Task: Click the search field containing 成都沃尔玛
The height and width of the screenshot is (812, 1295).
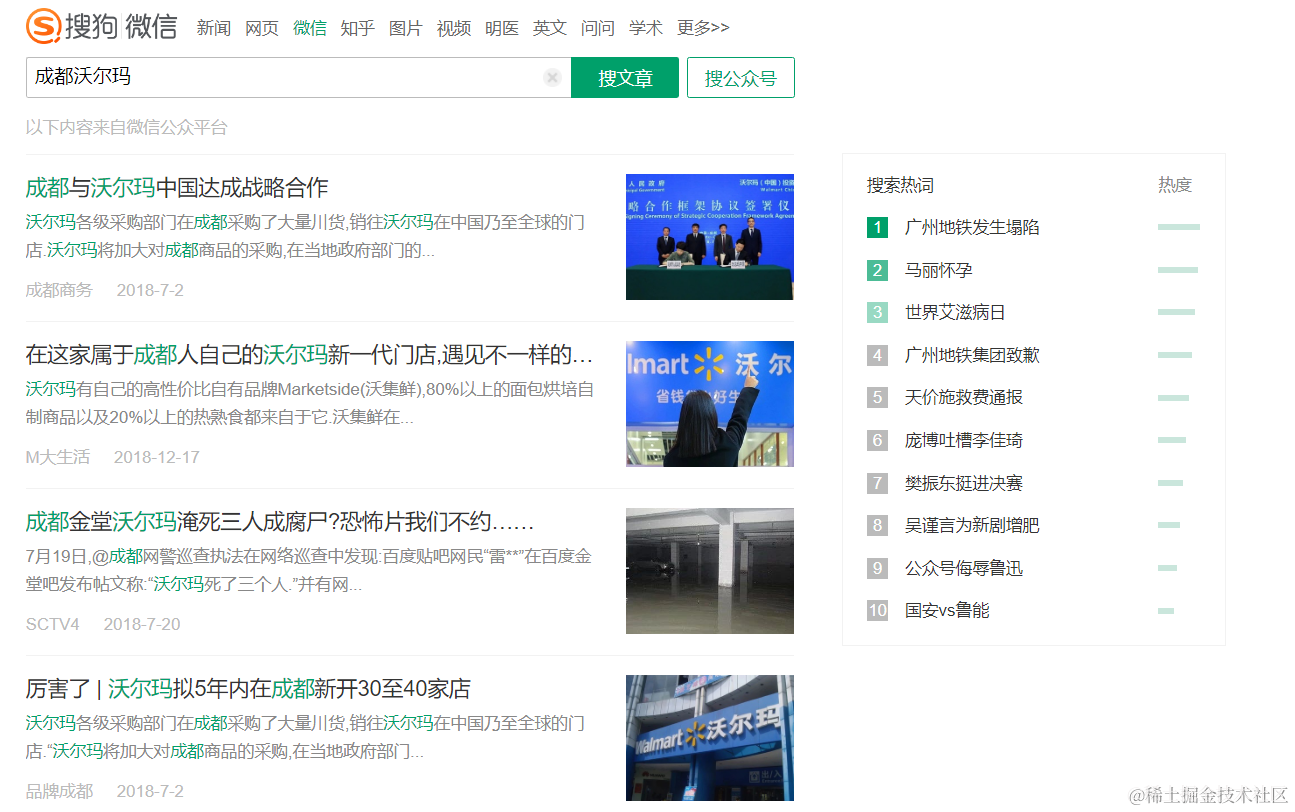Action: click(298, 77)
